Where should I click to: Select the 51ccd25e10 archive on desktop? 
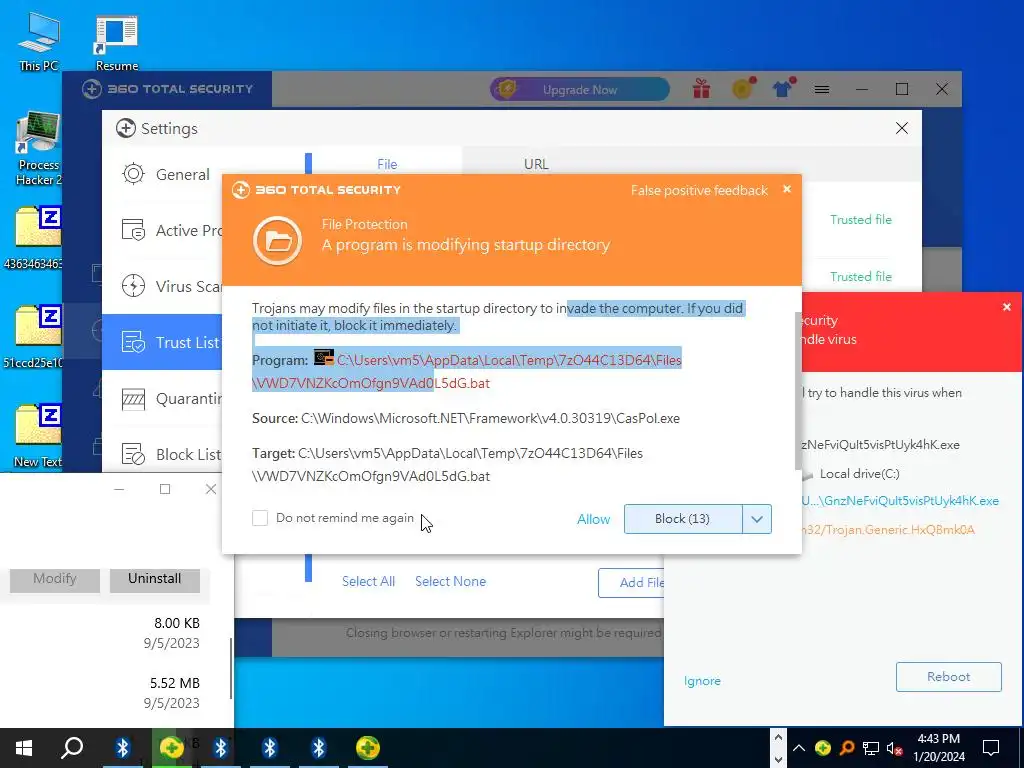[x=34, y=337]
